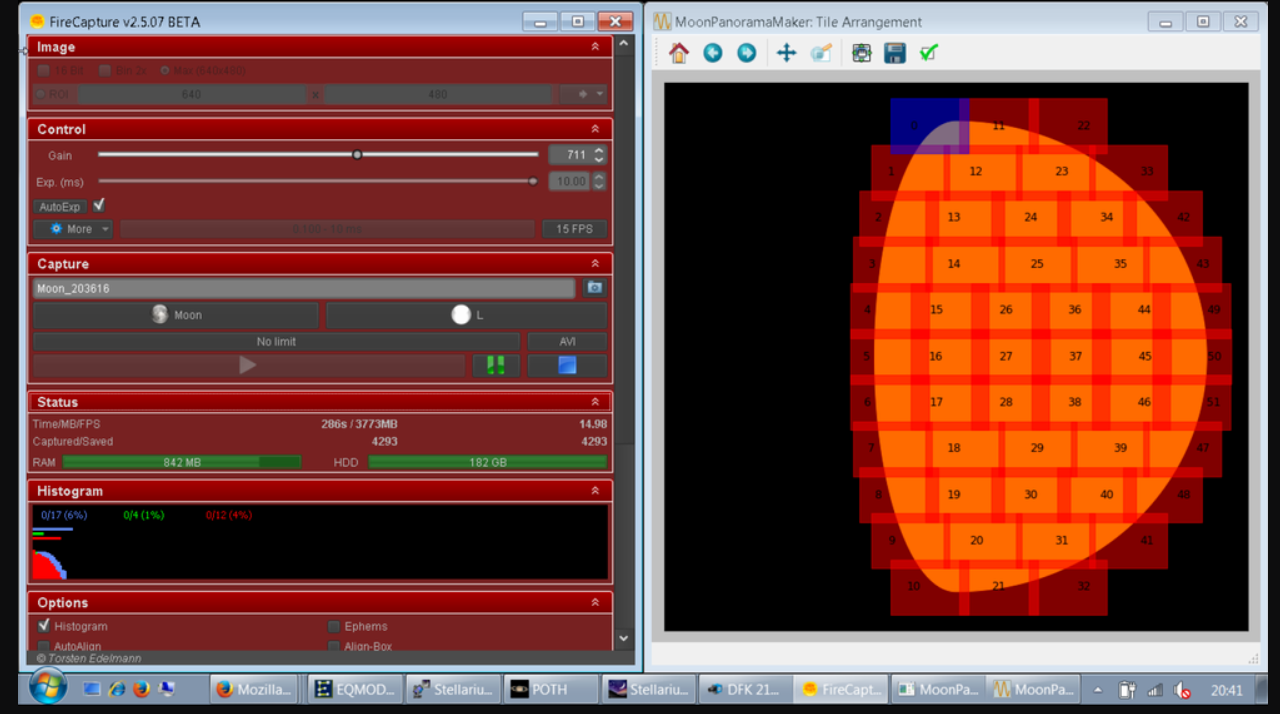Screen dimensions: 1280x714
Task: Click the Moon_203616 filename field
Action: click(304, 288)
